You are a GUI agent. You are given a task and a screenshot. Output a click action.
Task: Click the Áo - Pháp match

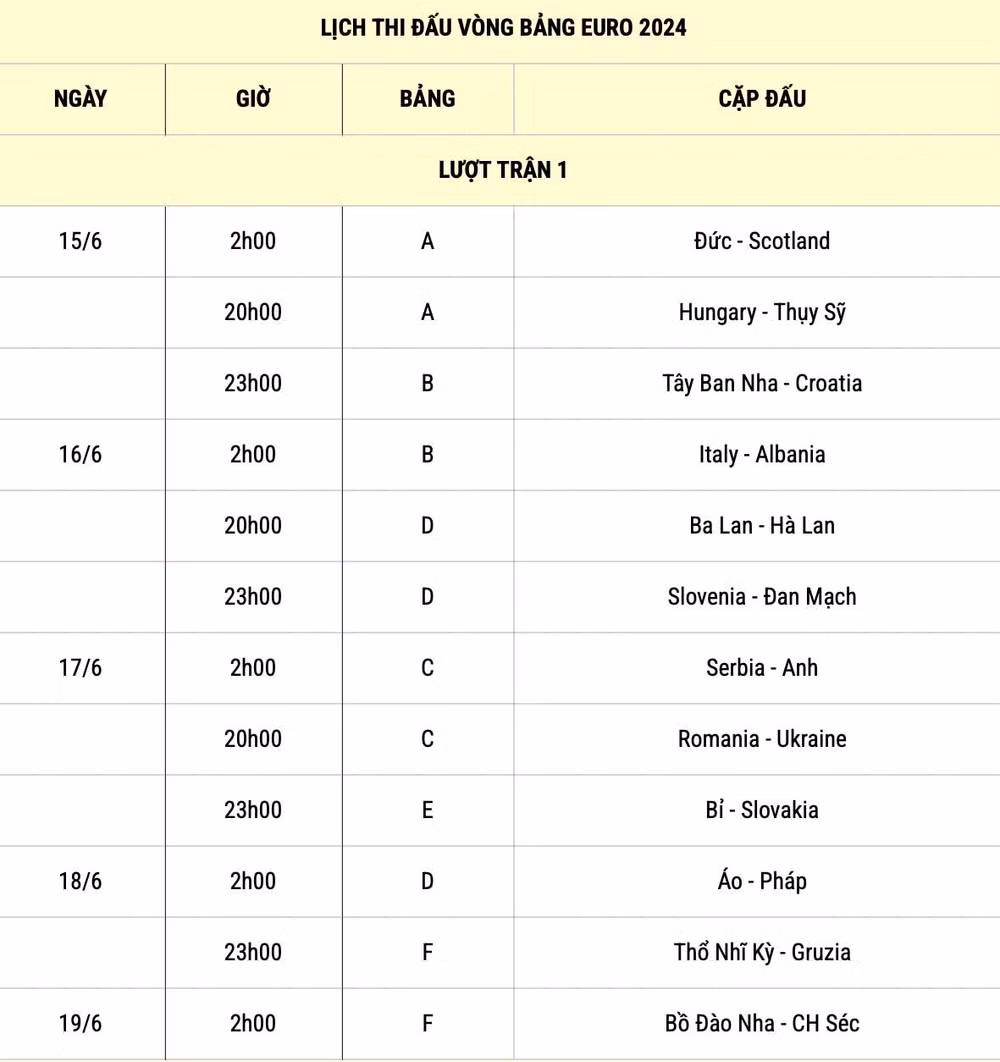click(x=762, y=881)
